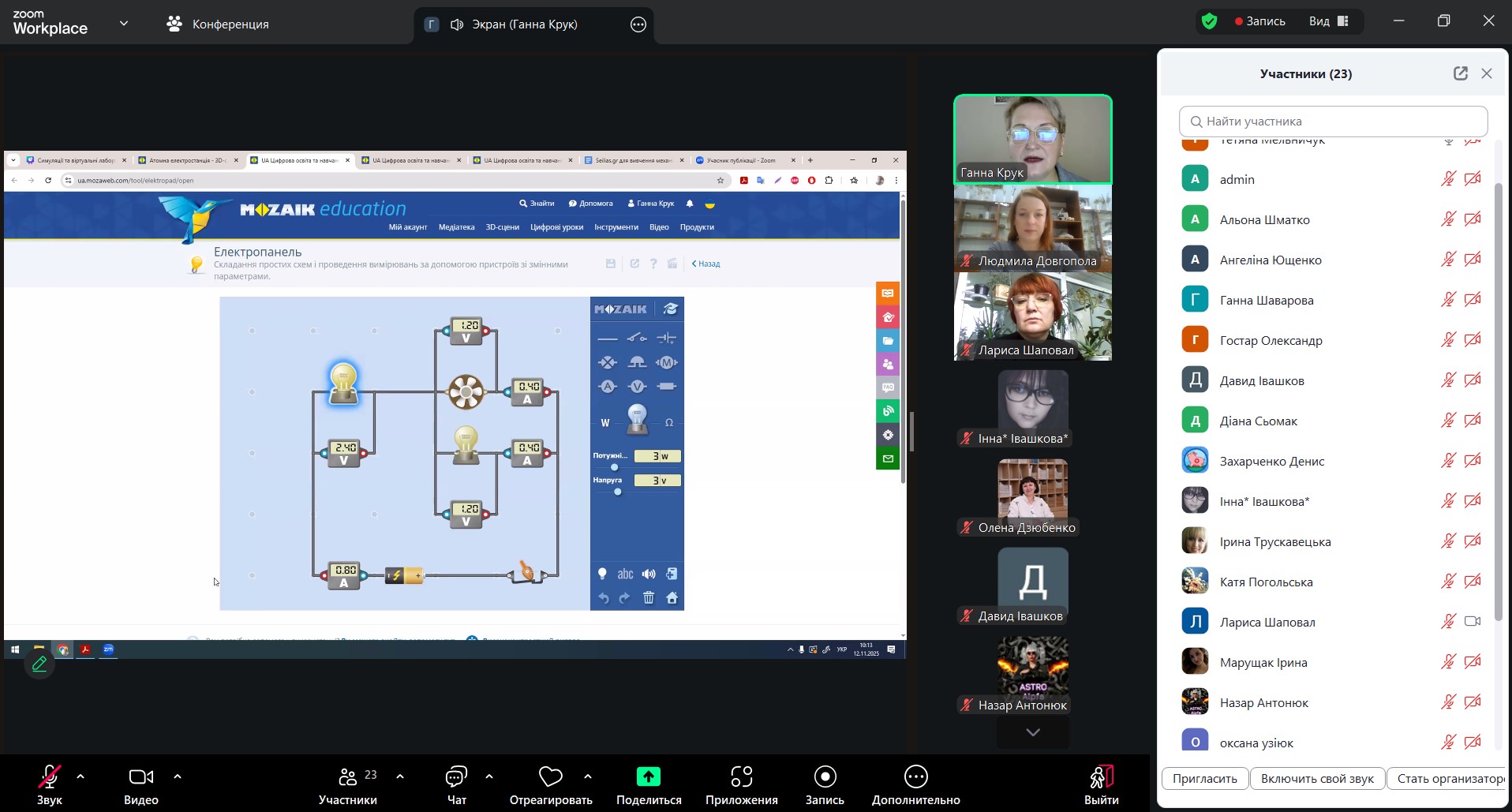Screen dimensions: 1512x812
Task: Expand the audio options arrow
Action: [x=80, y=776]
